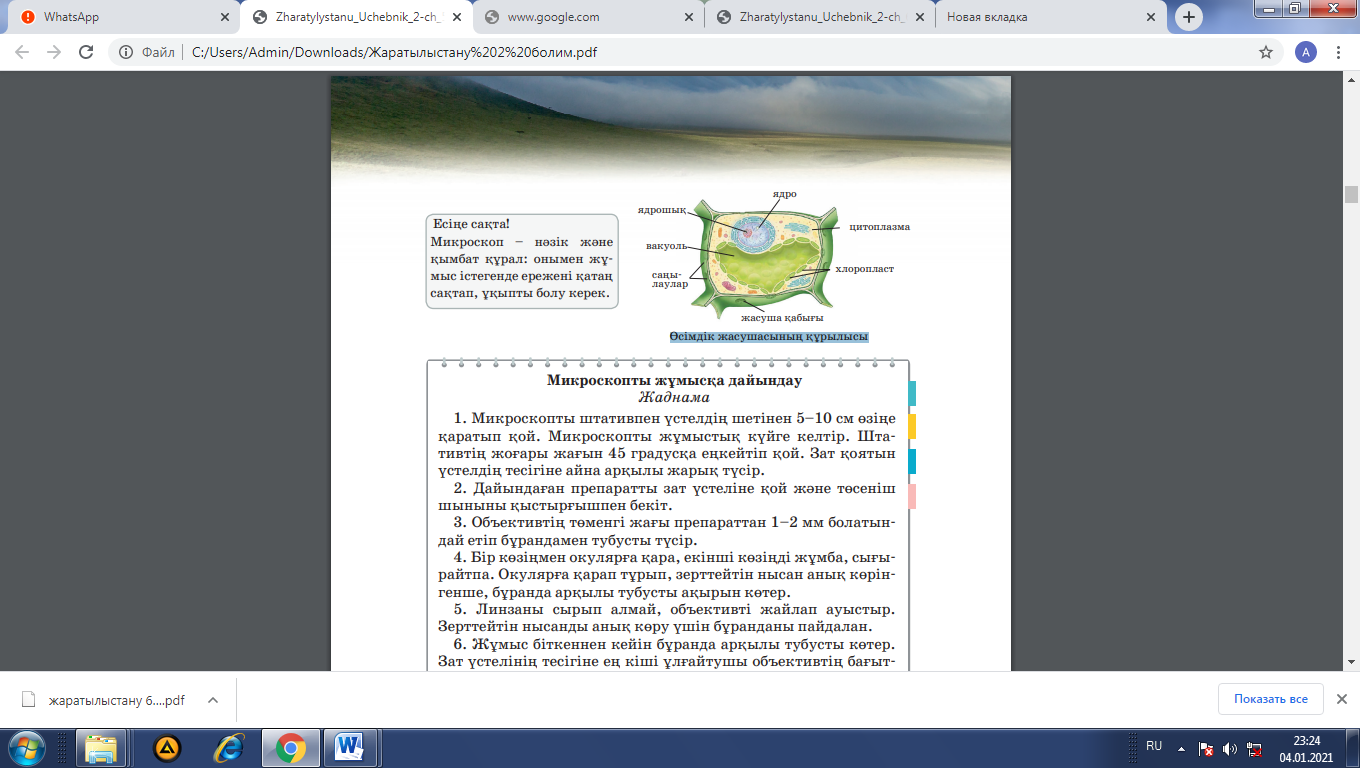Click the scrollbar down arrow
Image resolution: width=1360 pixels, height=768 pixels.
pos(1351,662)
